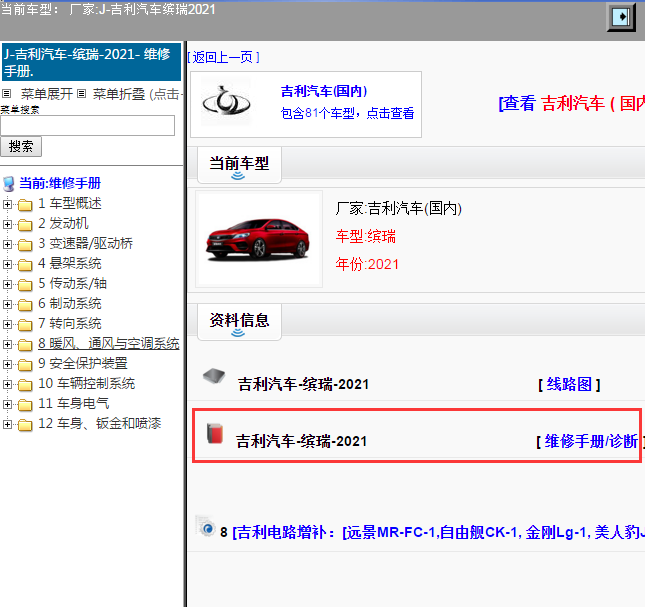This screenshot has width=645, height=607.
Task: Click folder icon of 9 安全保护装置
Action: 25,365
